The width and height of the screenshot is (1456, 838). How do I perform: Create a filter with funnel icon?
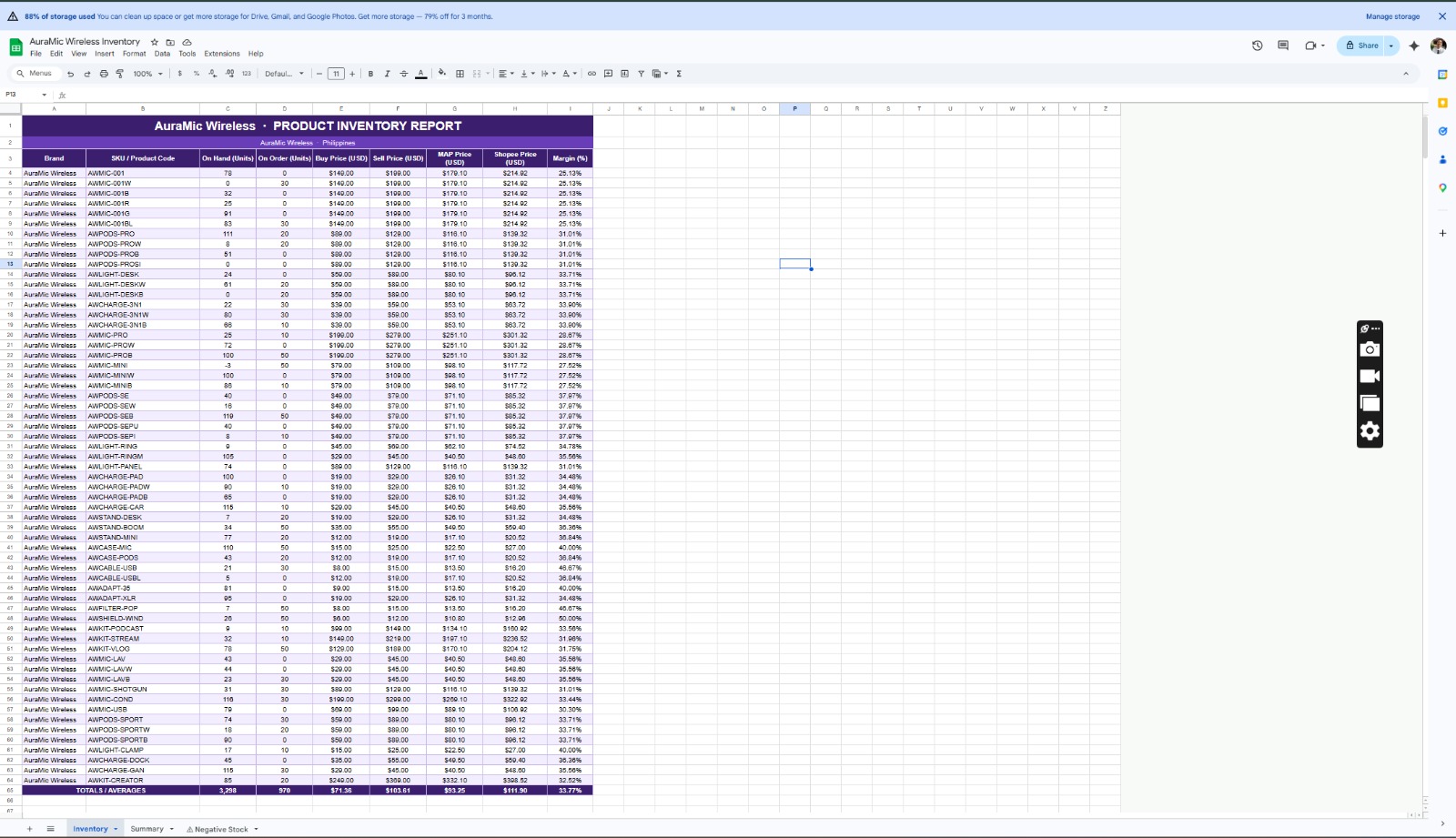pyautogui.click(x=641, y=74)
